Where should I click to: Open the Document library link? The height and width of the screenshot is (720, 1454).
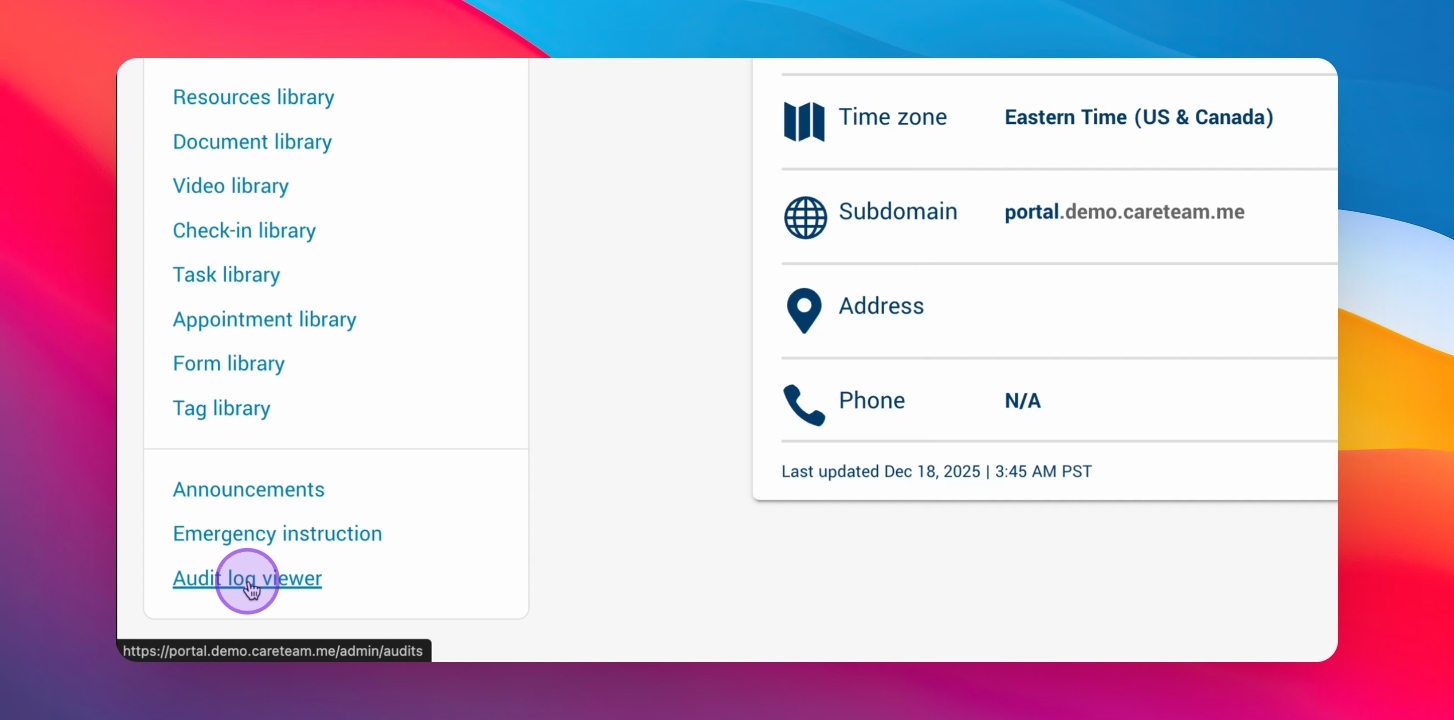click(252, 142)
